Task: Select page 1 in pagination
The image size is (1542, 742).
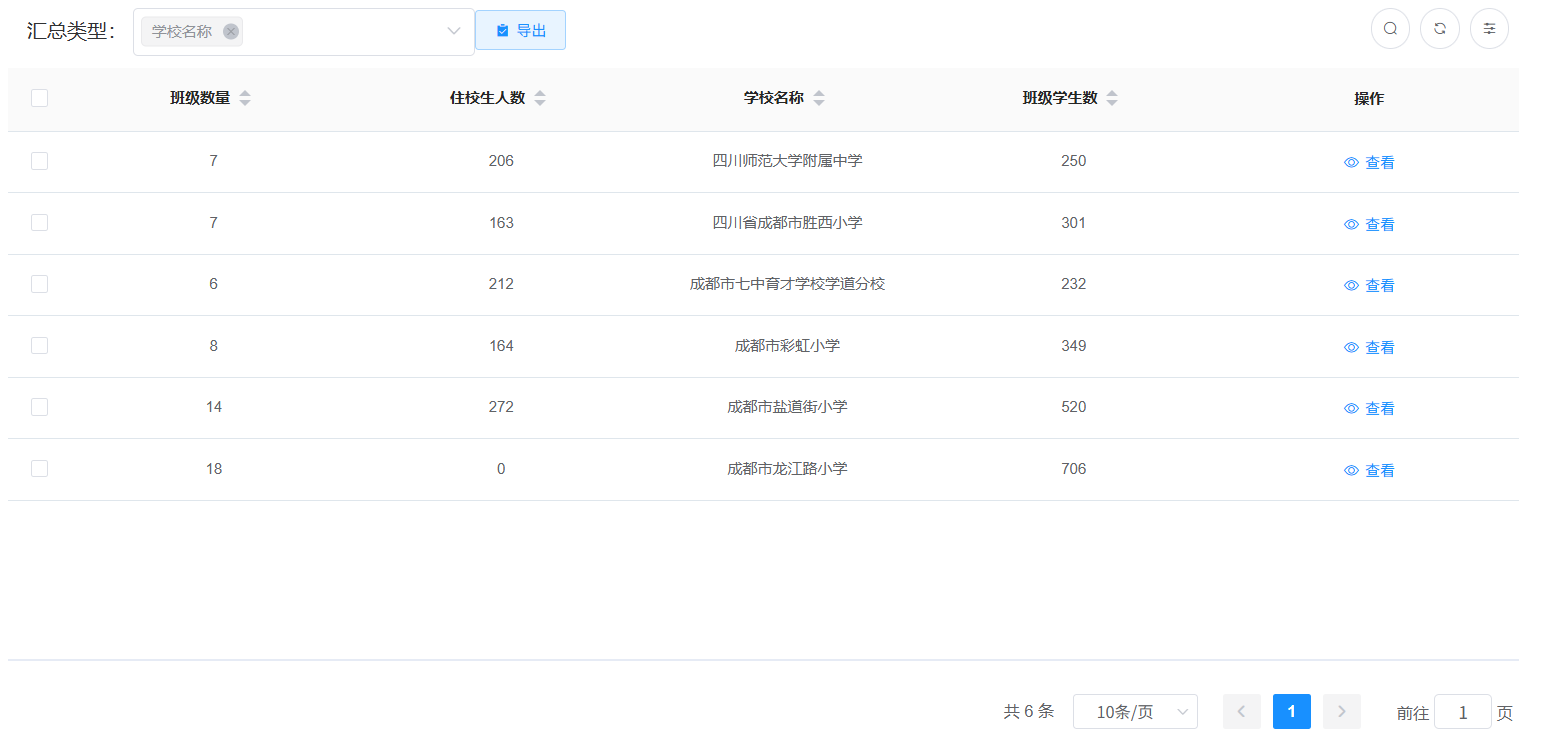Action: tap(1291, 712)
